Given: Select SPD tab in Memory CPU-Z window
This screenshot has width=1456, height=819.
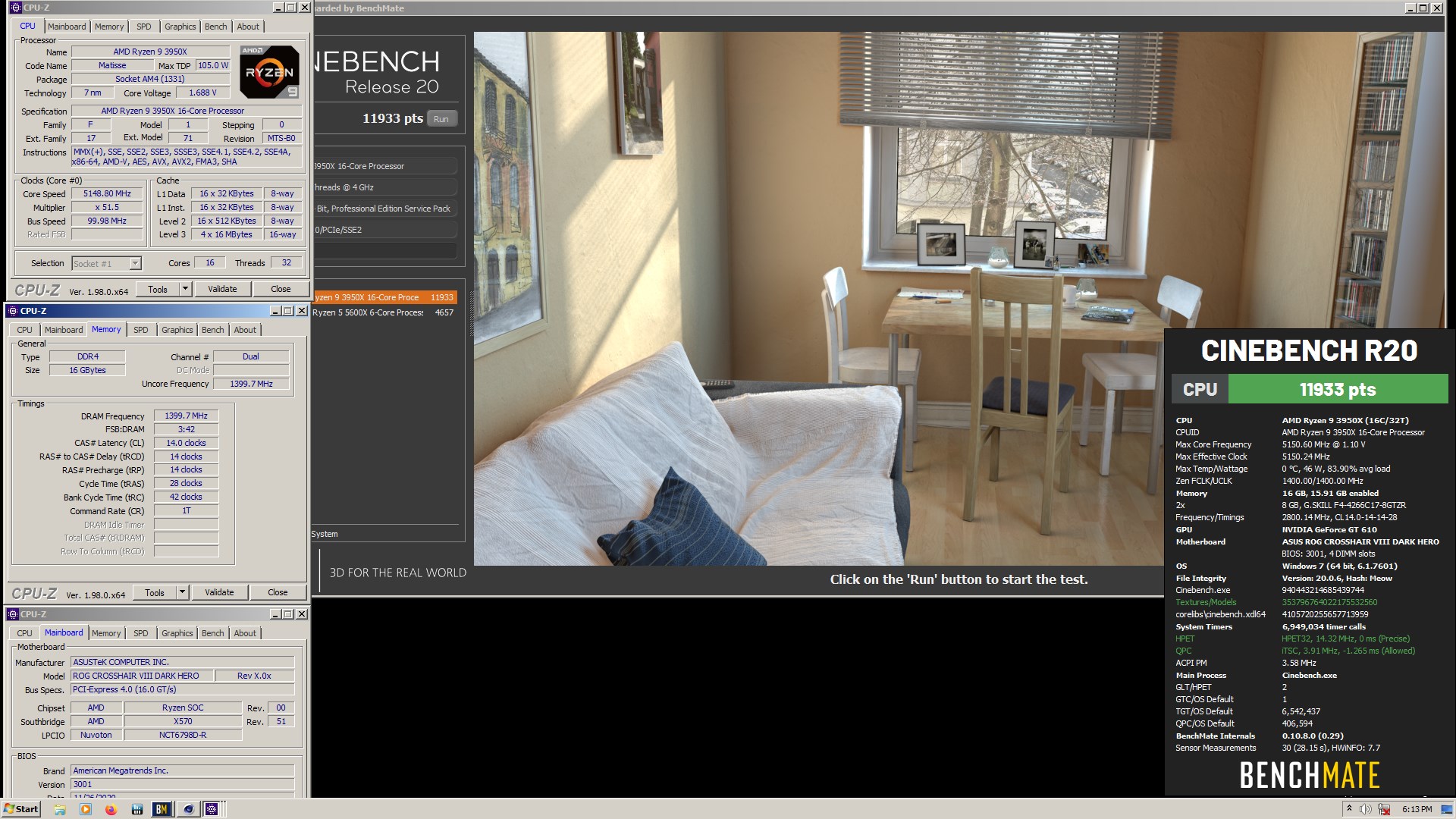Looking at the screenshot, I should 141,330.
